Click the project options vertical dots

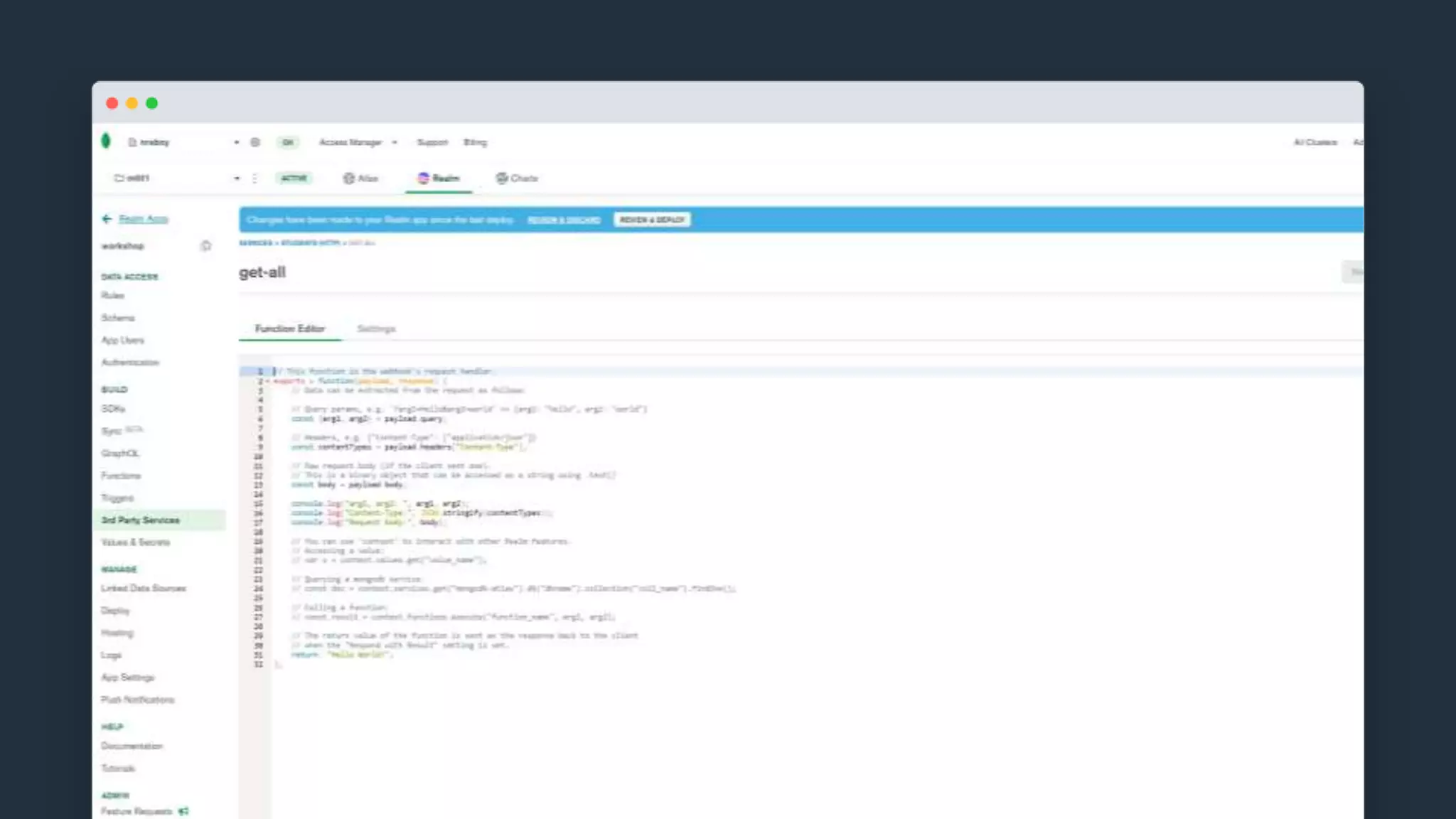255,178
